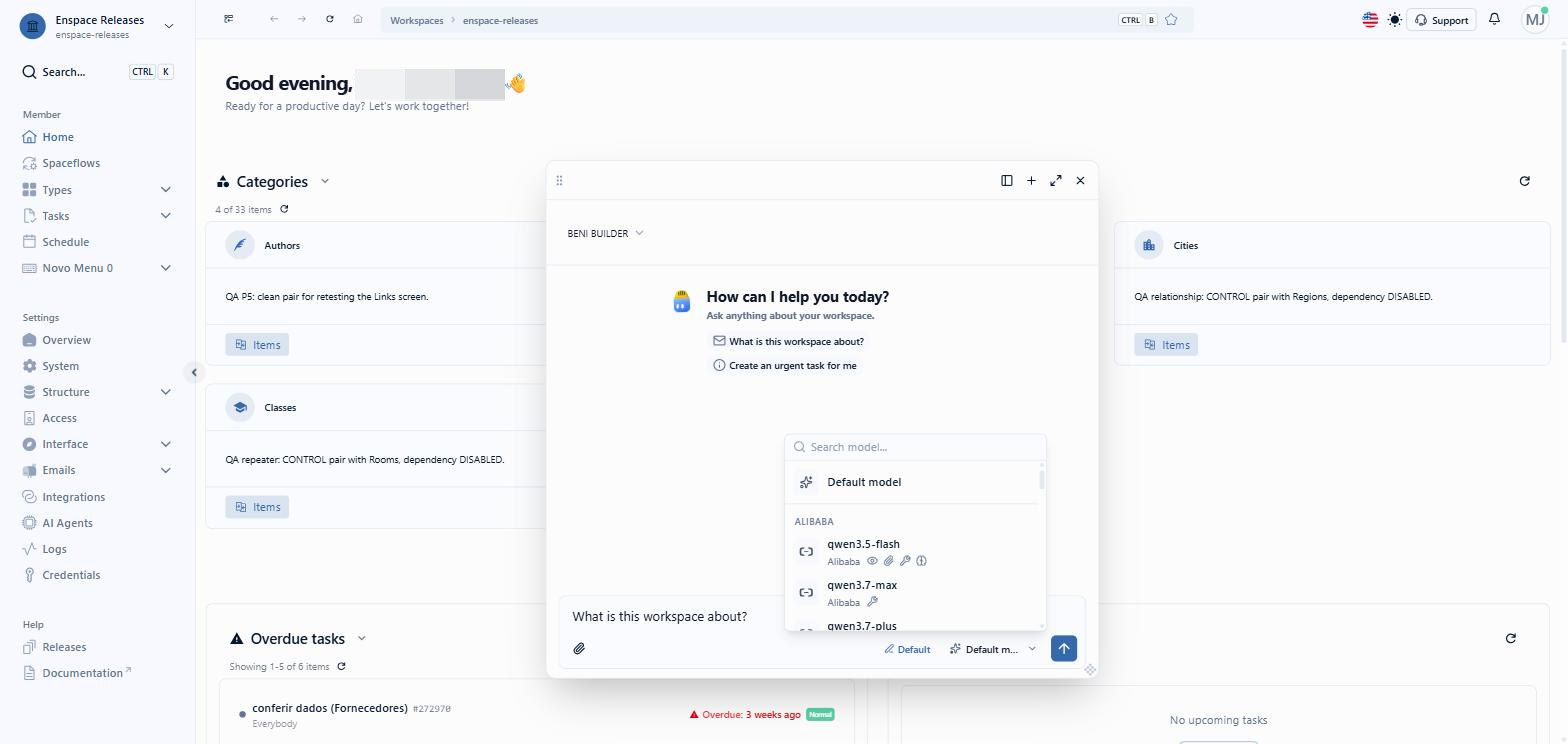Reload the page with the top bar refresh icon
The height and width of the screenshot is (744, 1568).
pyautogui.click(x=330, y=19)
